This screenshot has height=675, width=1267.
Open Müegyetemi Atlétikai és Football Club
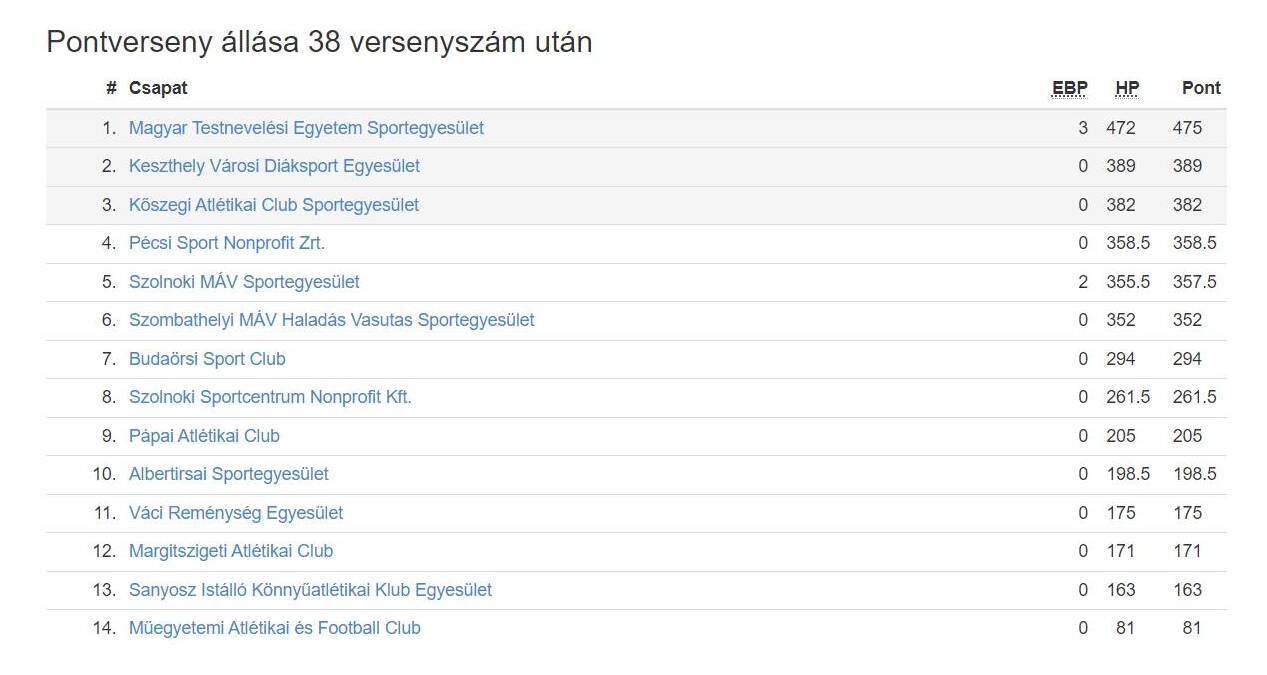click(x=275, y=628)
